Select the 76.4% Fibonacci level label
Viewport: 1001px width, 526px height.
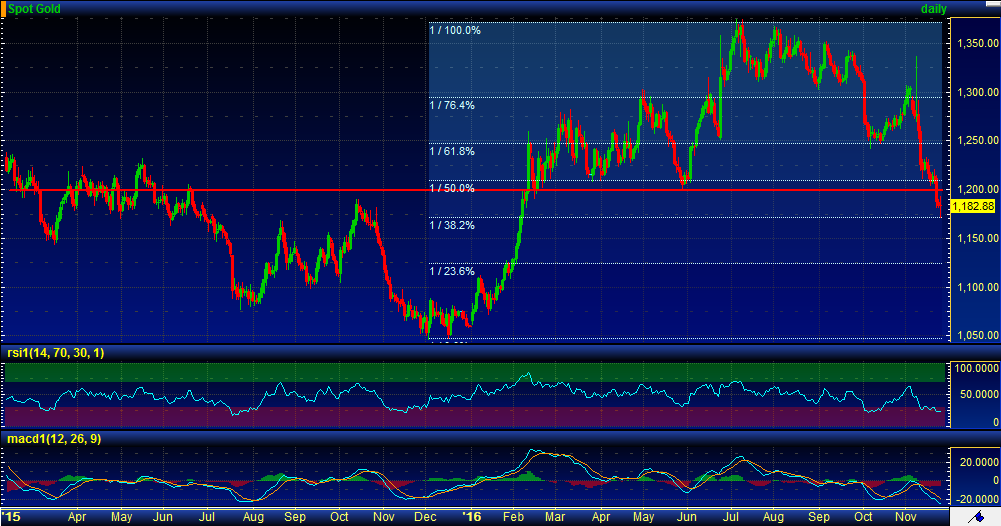tap(452, 105)
